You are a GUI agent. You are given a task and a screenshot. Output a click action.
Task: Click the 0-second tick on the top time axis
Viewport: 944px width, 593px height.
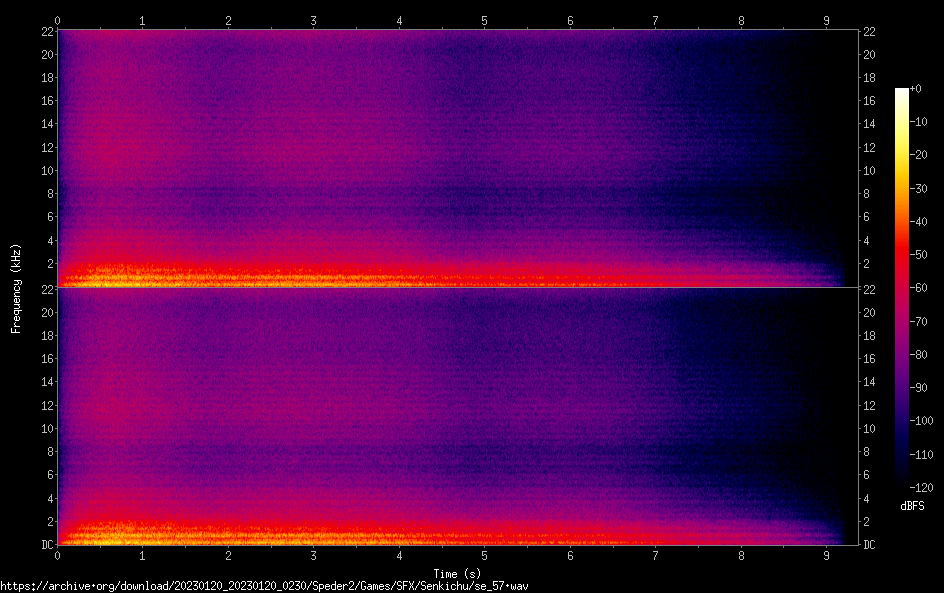pos(58,20)
